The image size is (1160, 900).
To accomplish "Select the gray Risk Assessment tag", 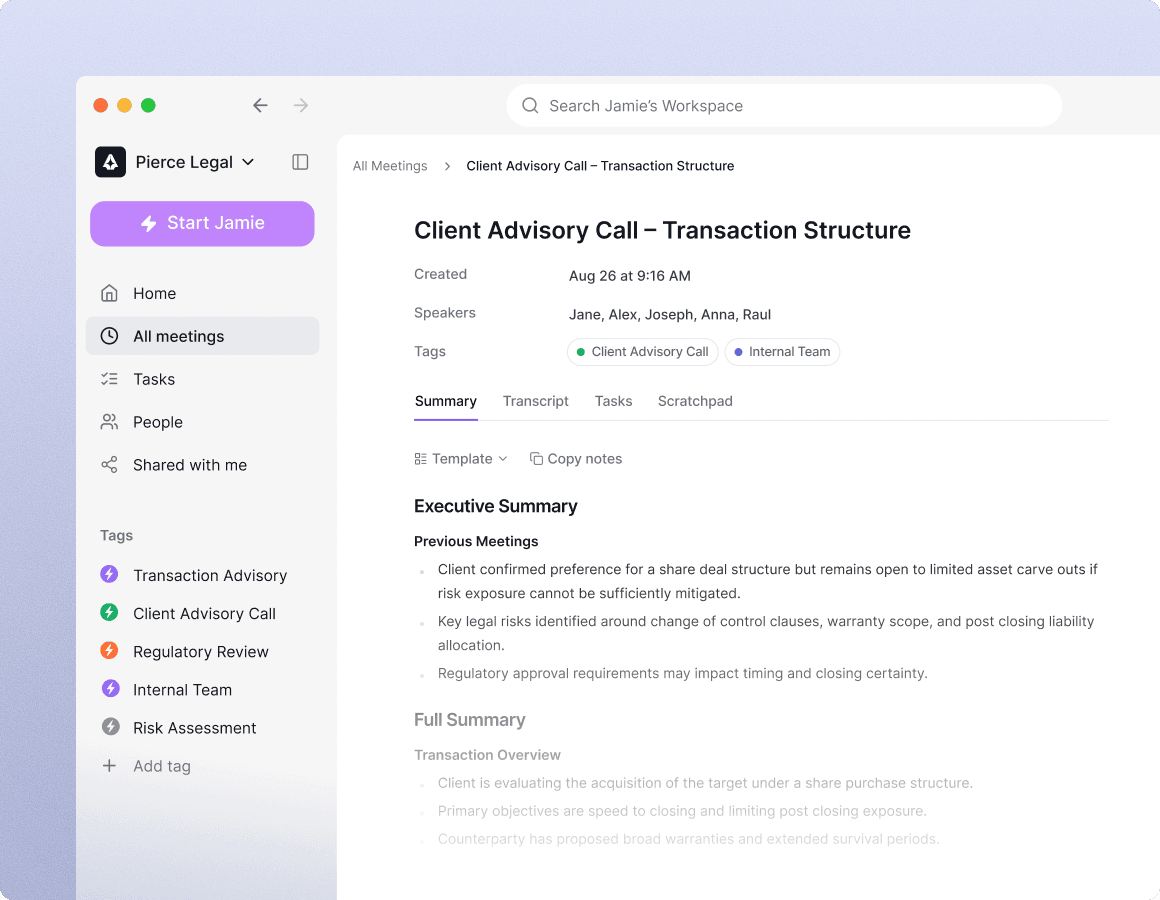I will (194, 728).
